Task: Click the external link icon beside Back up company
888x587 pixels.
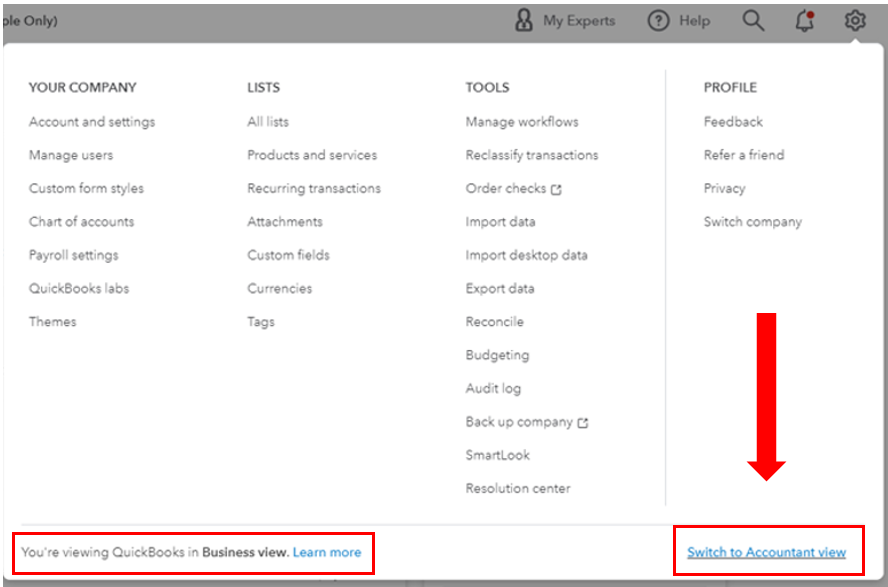Action: (x=583, y=423)
